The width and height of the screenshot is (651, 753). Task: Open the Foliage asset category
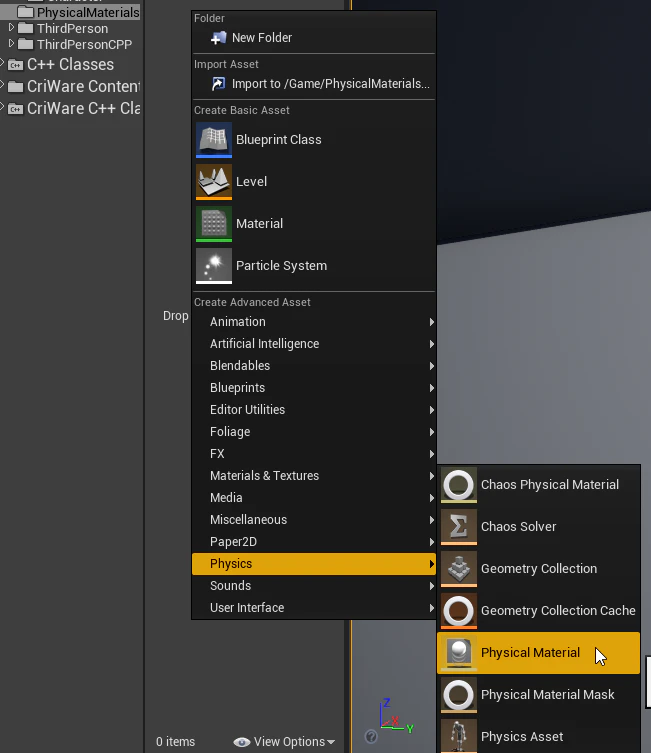313,432
